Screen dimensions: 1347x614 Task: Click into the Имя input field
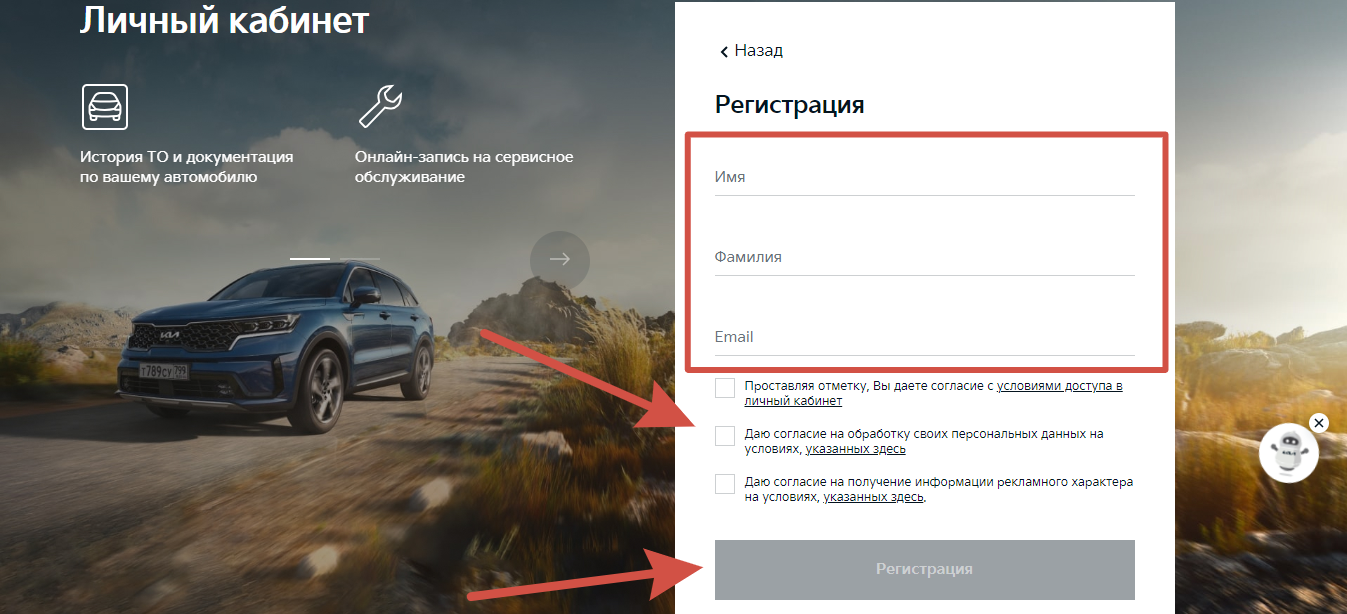point(925,177)
